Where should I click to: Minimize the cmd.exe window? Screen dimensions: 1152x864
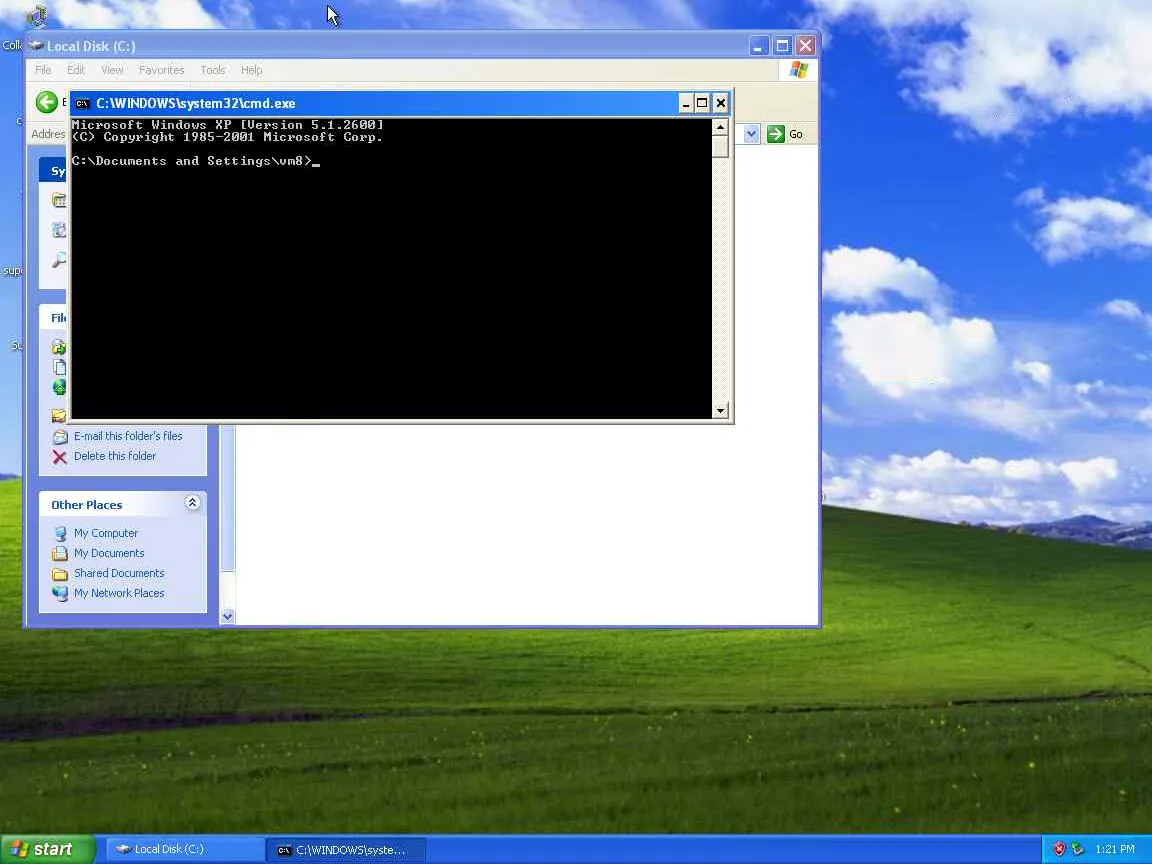coord(685,104)
